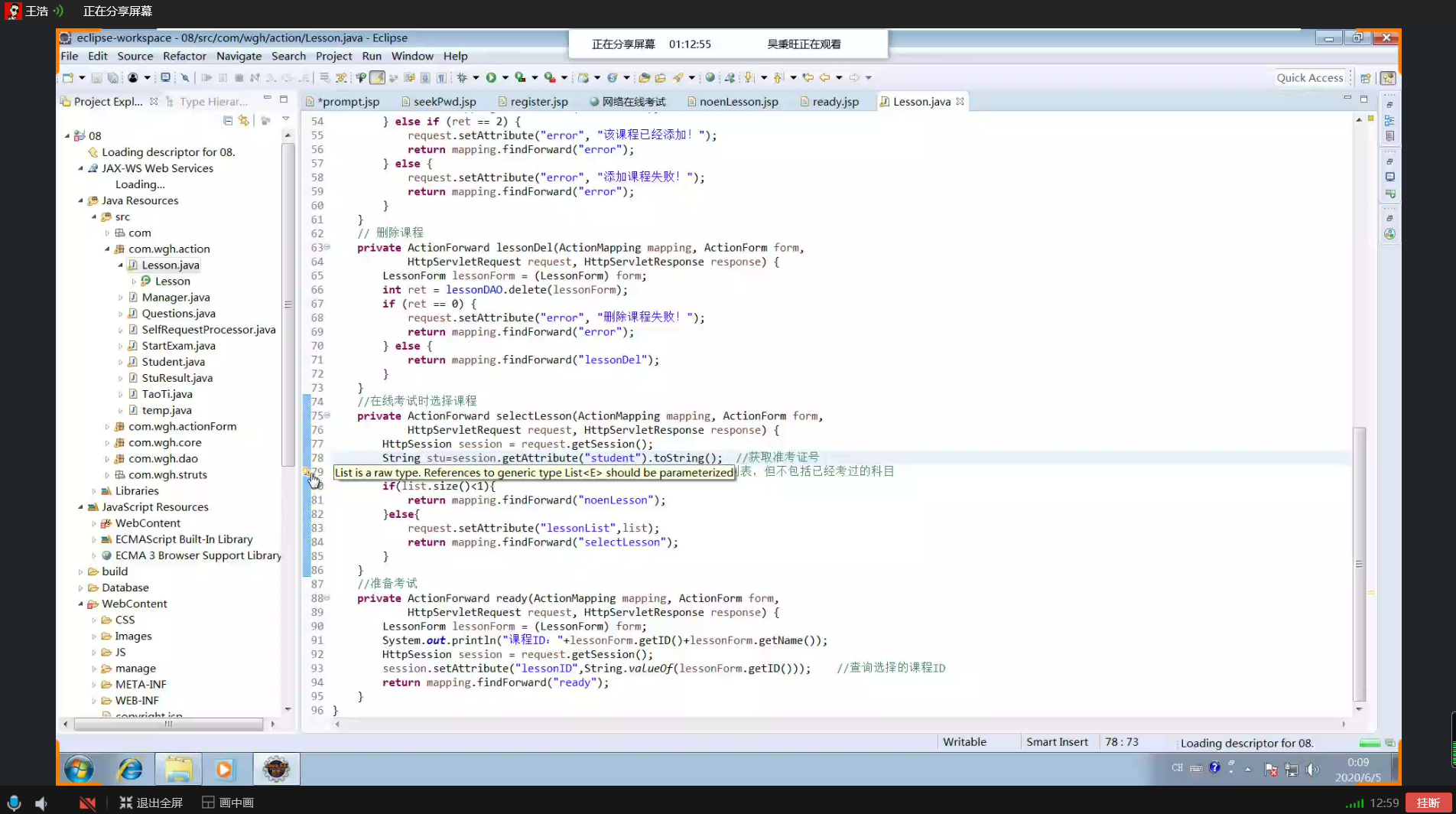The height and width of the screenshot is (814, 1456).
Task: Open the Run button dropdown arrow
Action: [x=505, y=77]
